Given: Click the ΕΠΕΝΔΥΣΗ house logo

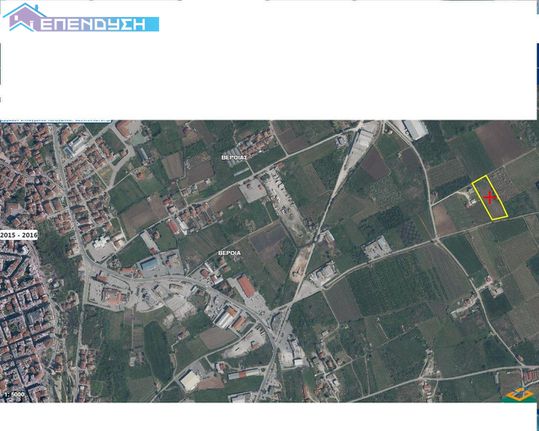Looking at the screenshot, I should [81, 18].
